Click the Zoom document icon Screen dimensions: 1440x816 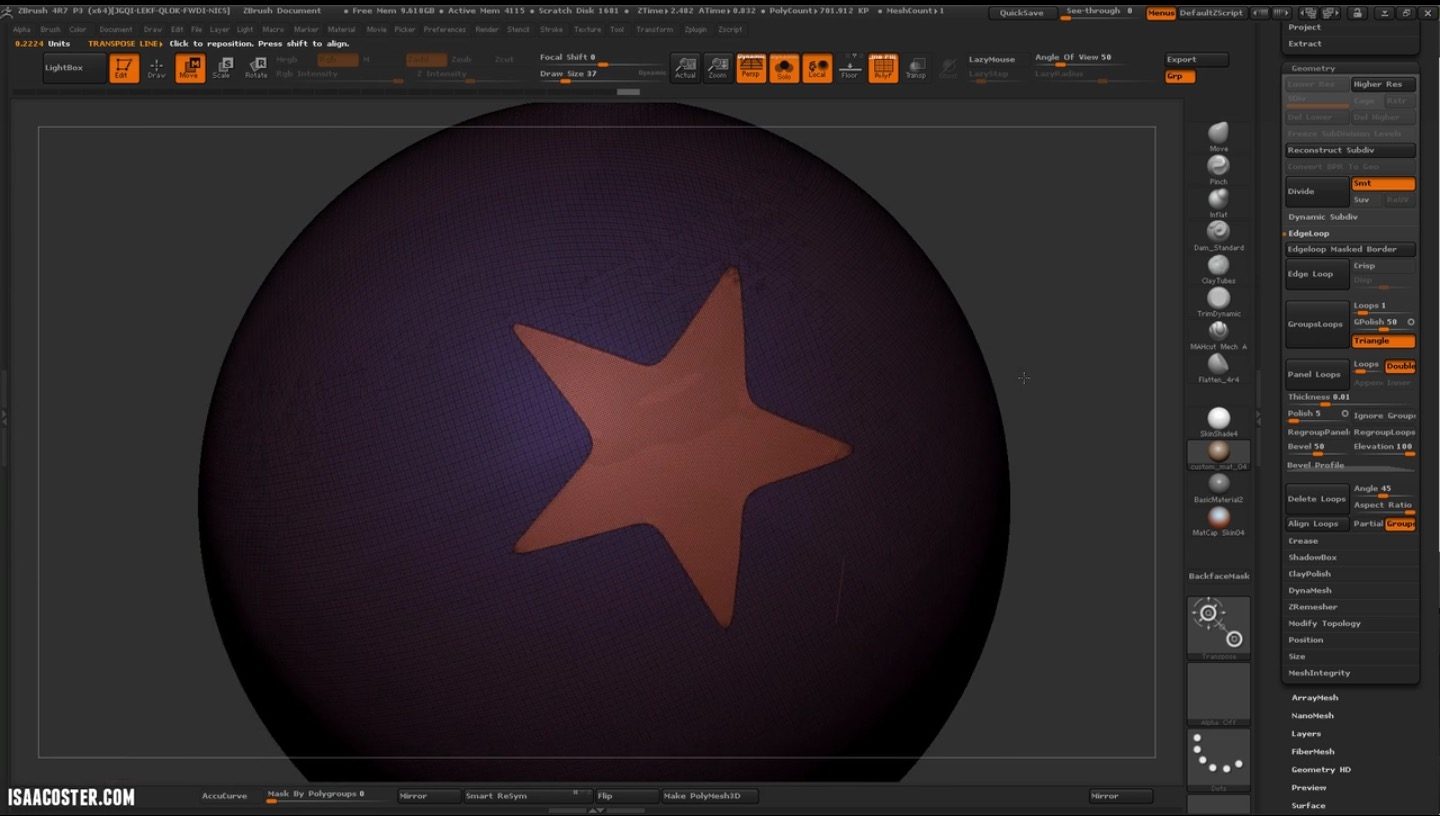(x=718, y=68)
